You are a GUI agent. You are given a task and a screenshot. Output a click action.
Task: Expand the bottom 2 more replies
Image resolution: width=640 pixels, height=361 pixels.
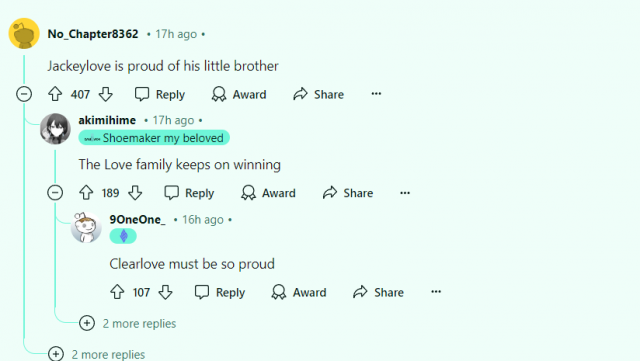[x=97, y=354]
